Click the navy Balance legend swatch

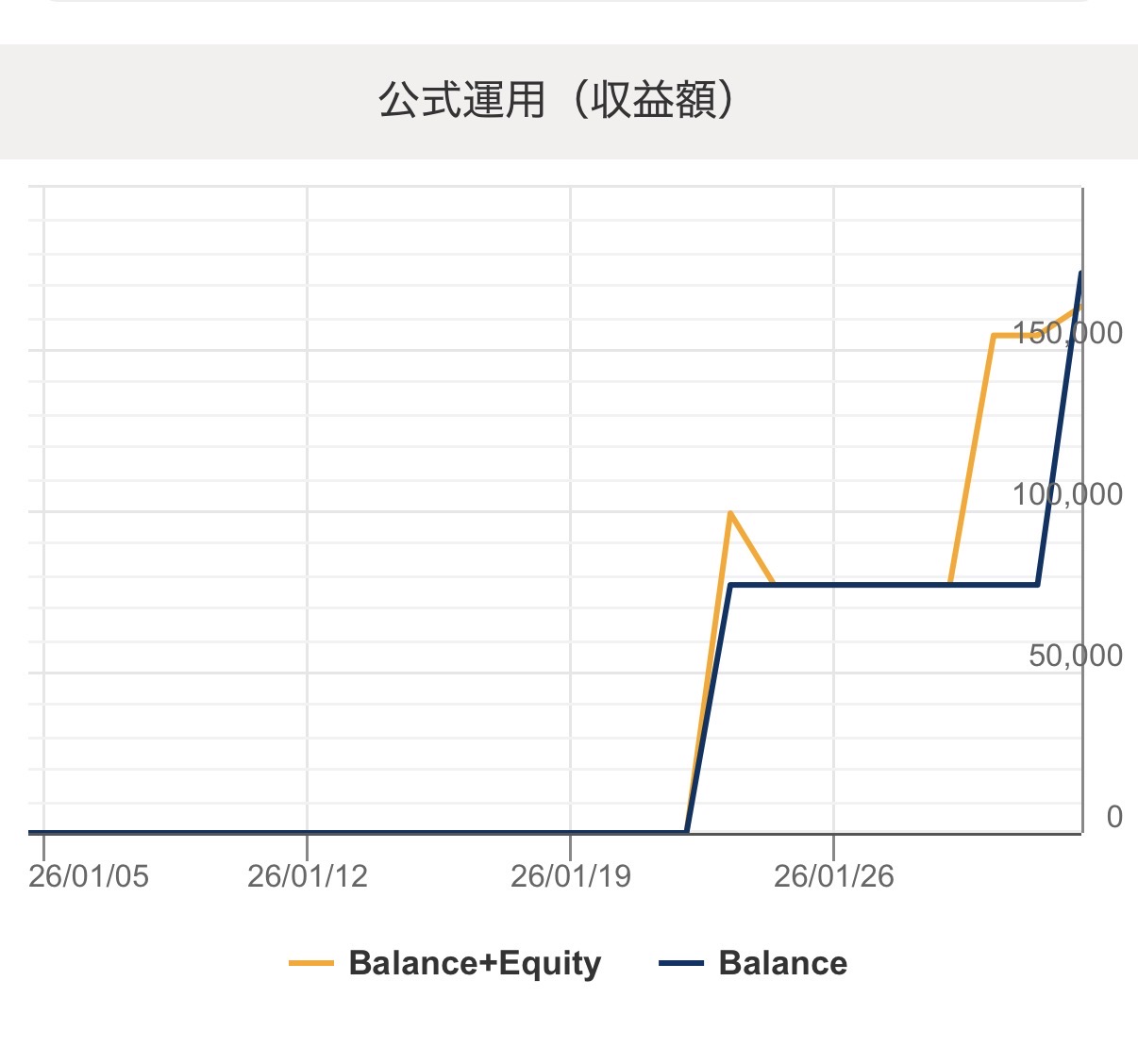click(681, 963)
